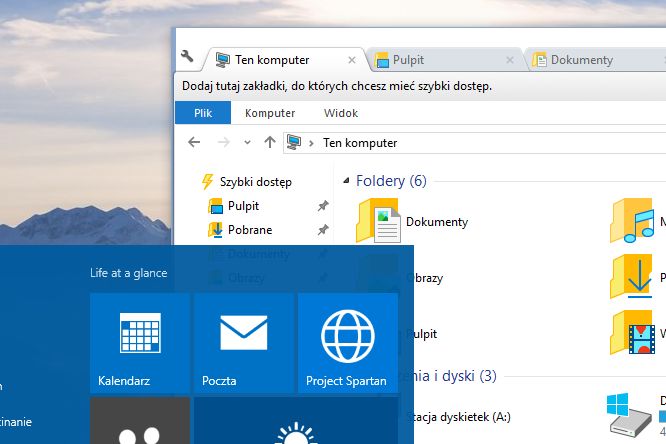Open the Kalendarz tile in Start menu
Viewport: 666px width, 444px height.
pyautogui.click(x=140, y=342)
